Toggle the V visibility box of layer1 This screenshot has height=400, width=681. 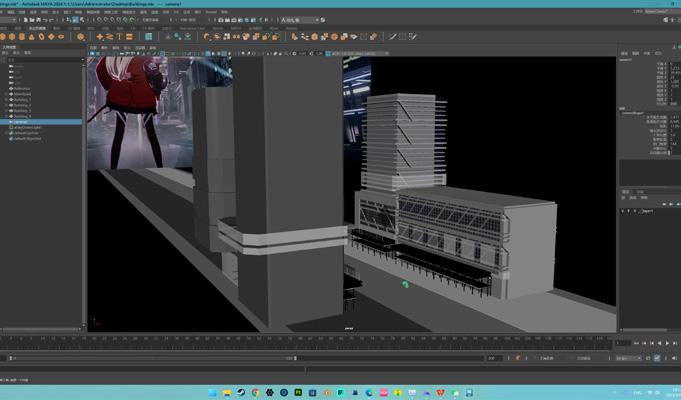(x=623, y=211)
